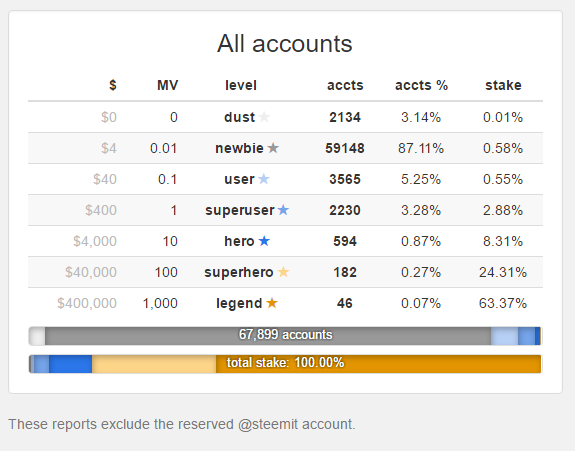Click the 'accts %' column header
The height and width of the screenshot is (451, 575).
coord(421,85)
